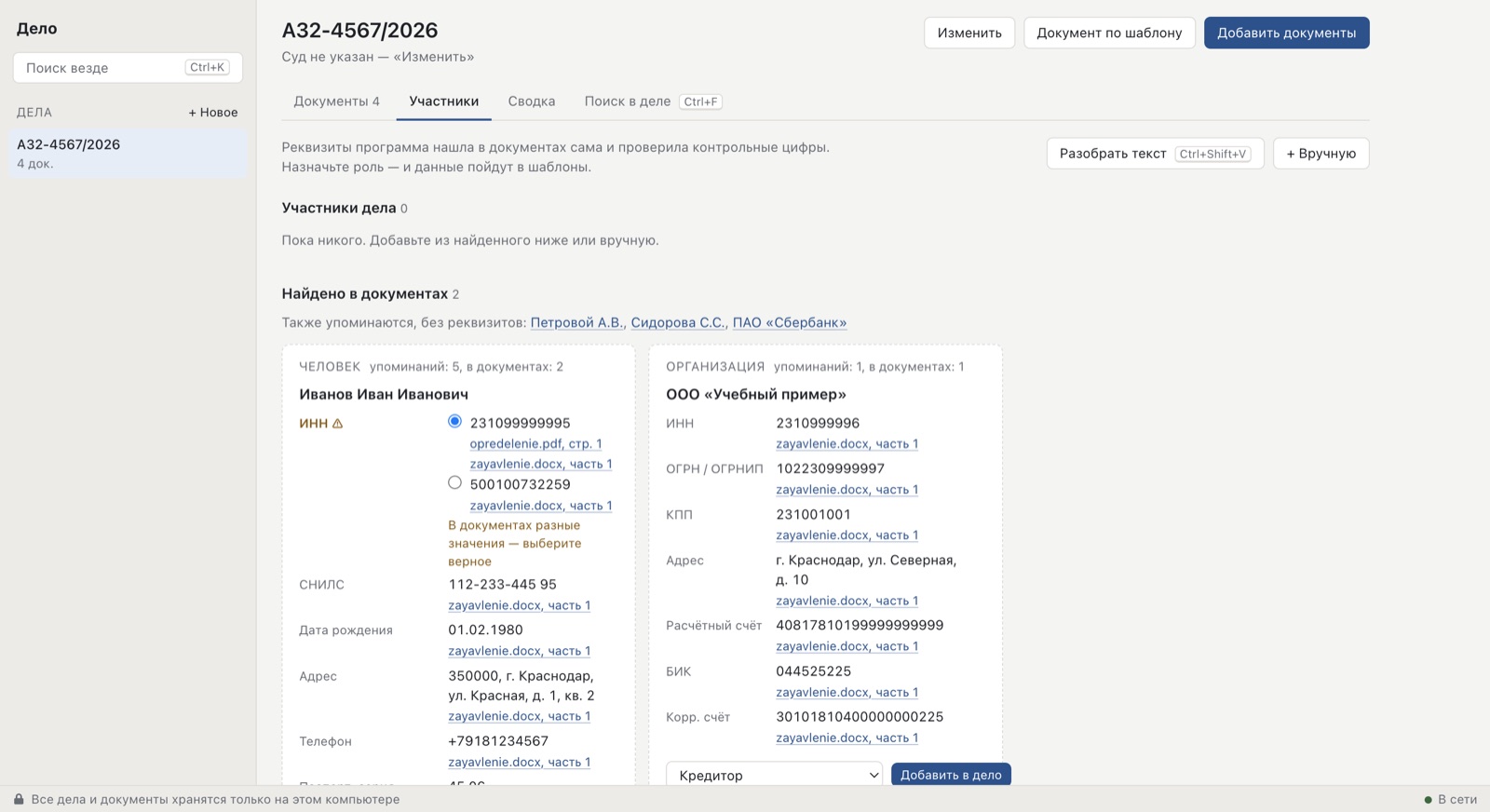
Task: Click Добавить в дело button
Action: [x=951, y=775]
